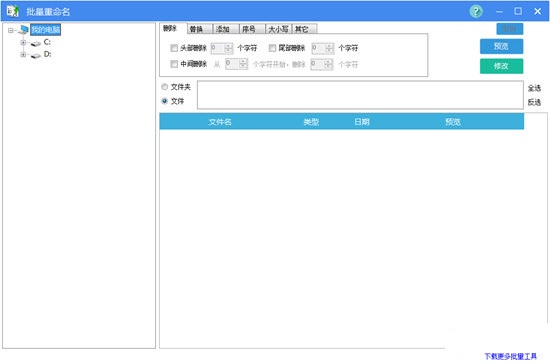The width and height of the screenshot is (550, 364).
Task: Click the D: drive icon
Action: coord(36,55)
